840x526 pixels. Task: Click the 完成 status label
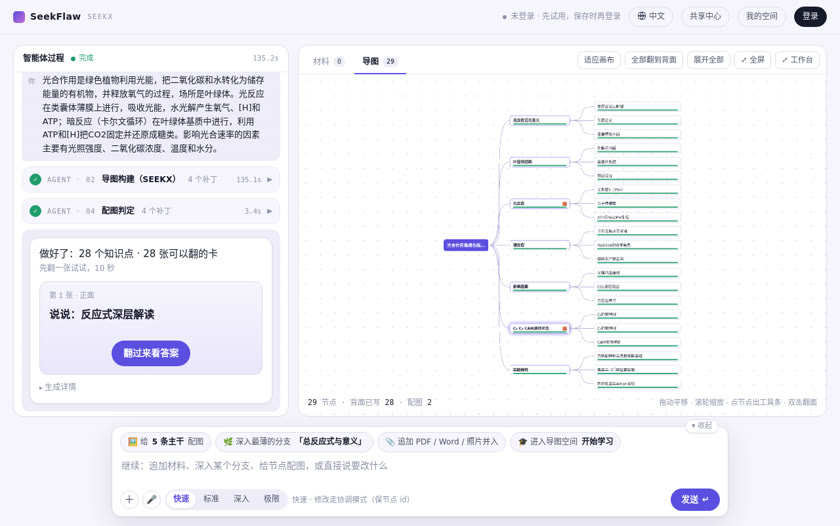click(82, 58)
